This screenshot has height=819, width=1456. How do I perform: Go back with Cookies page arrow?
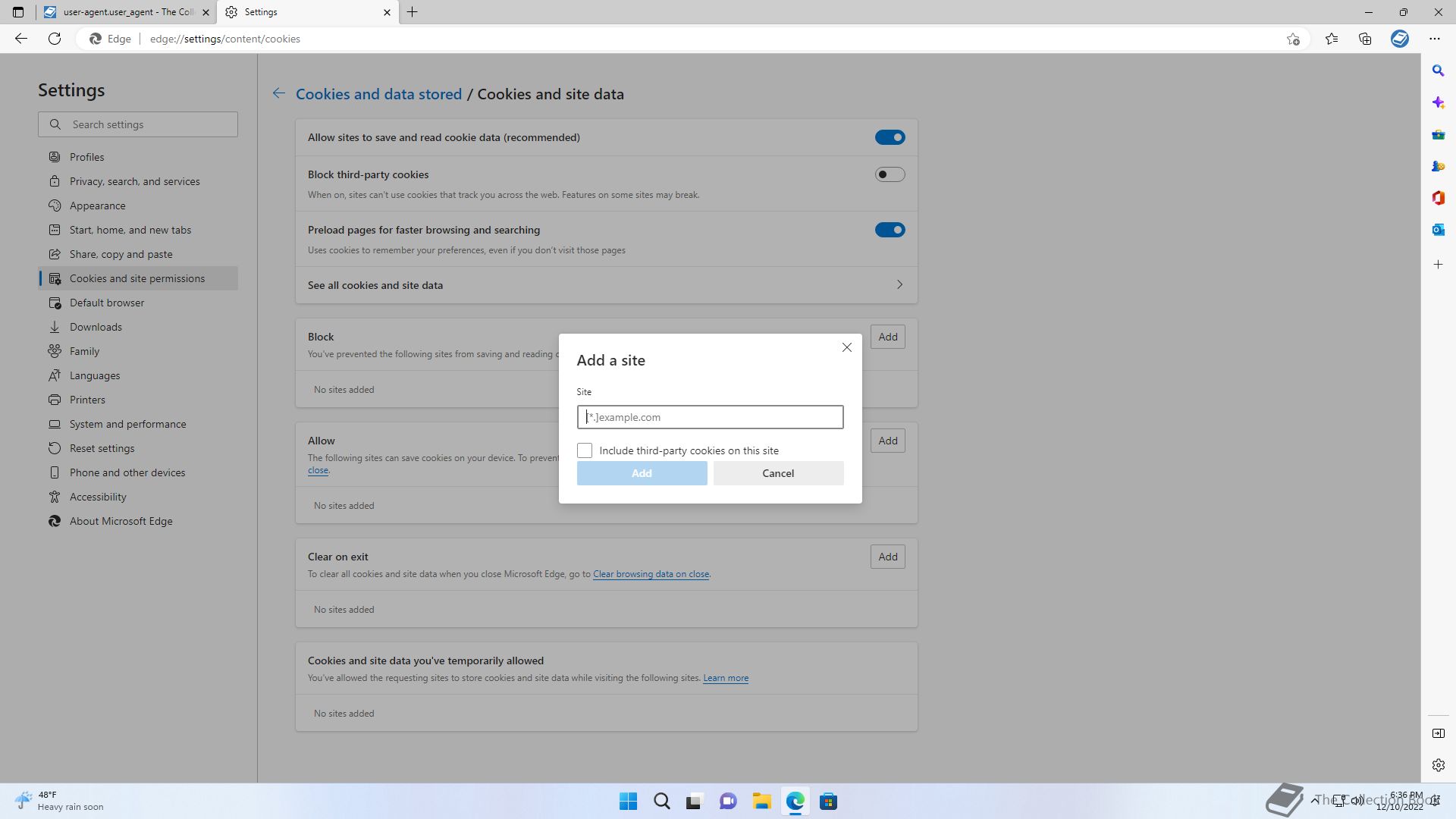pos(279,93)
